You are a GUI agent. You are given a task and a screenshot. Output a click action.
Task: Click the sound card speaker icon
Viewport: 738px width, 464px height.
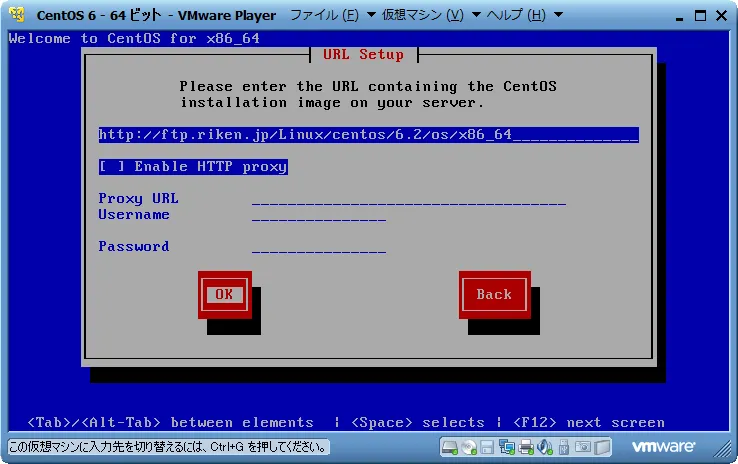[545, 447]
